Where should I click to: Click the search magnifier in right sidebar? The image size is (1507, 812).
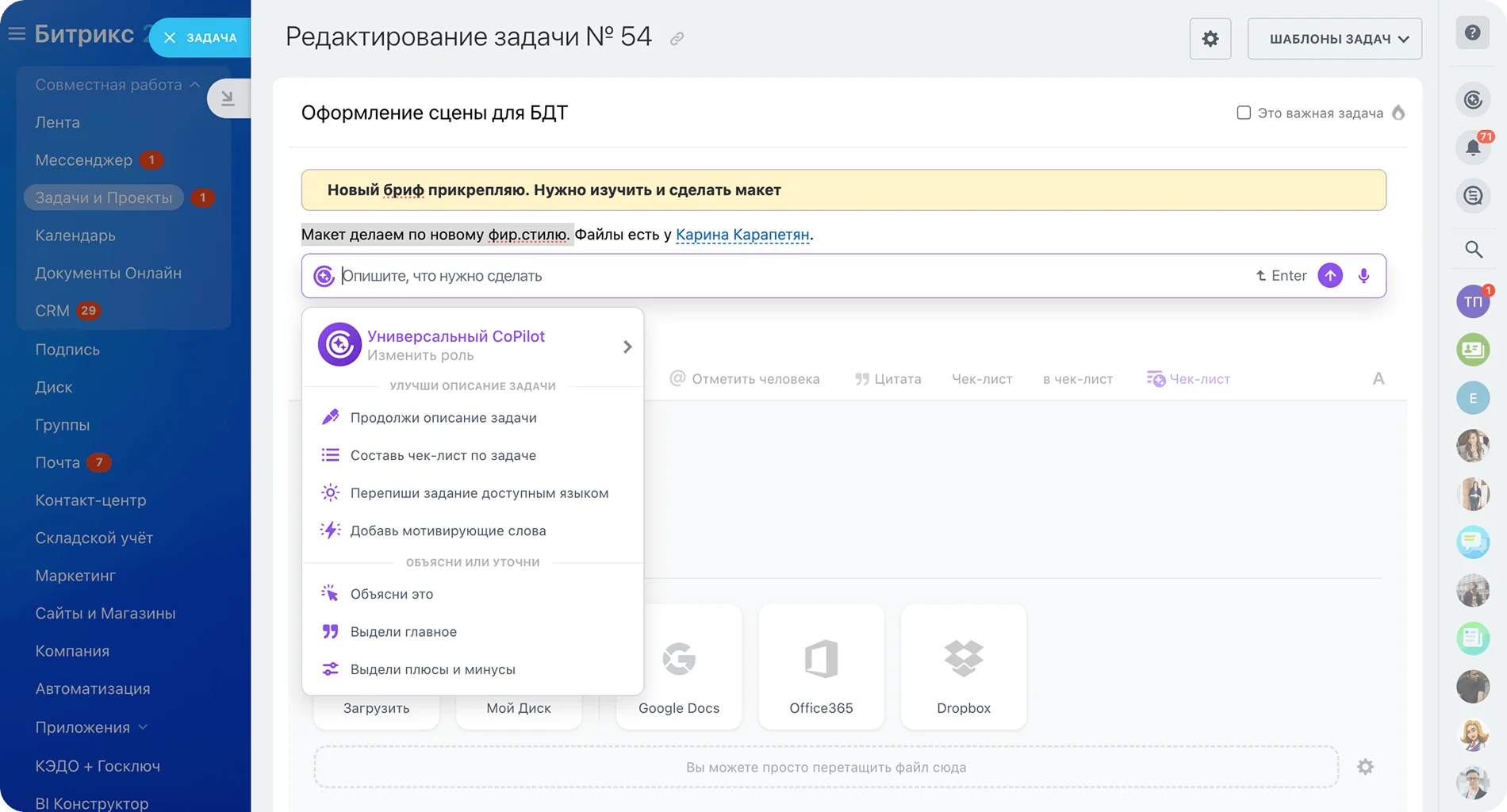1473,250
